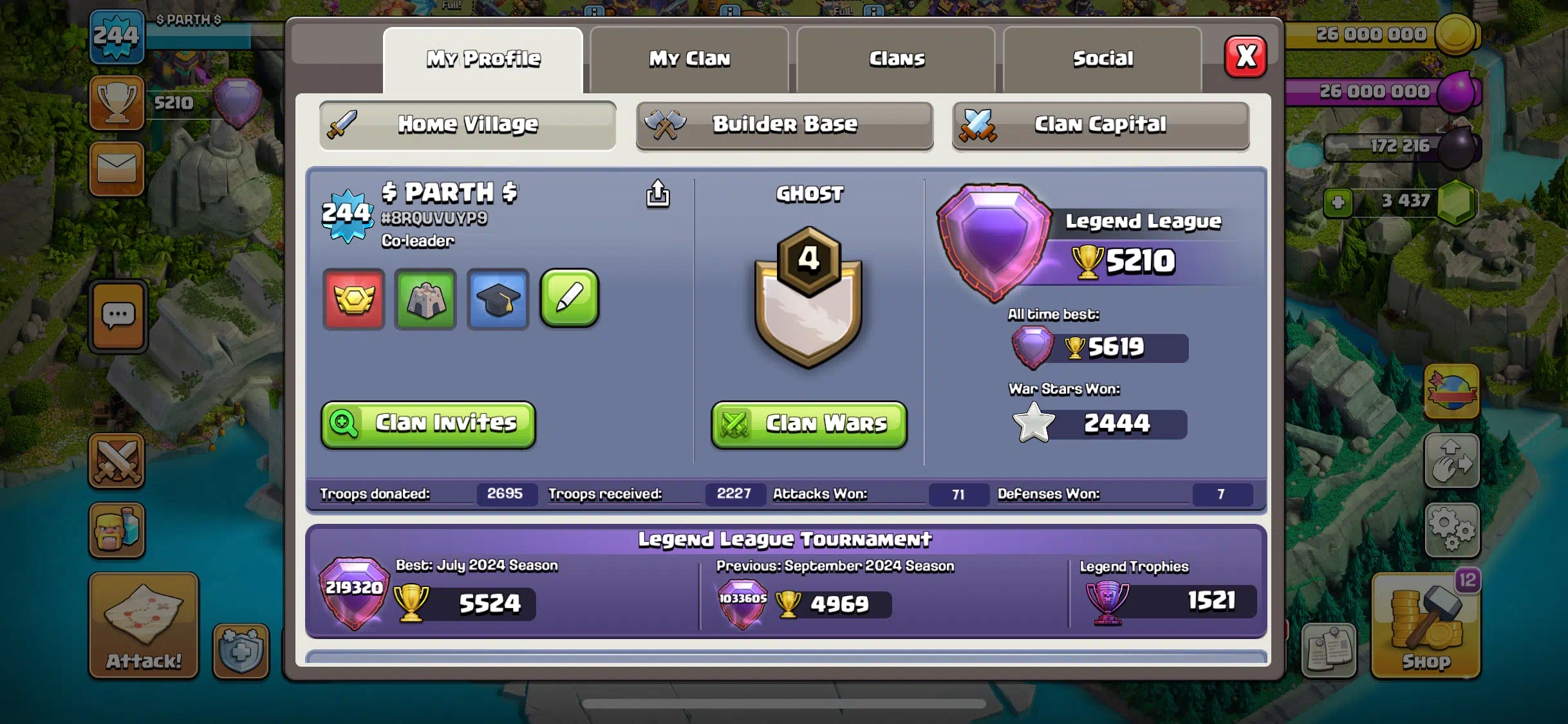Open the mail envelope inbox
The height and width of the screenshot is (724, 1568).
[x=117, y=169]
